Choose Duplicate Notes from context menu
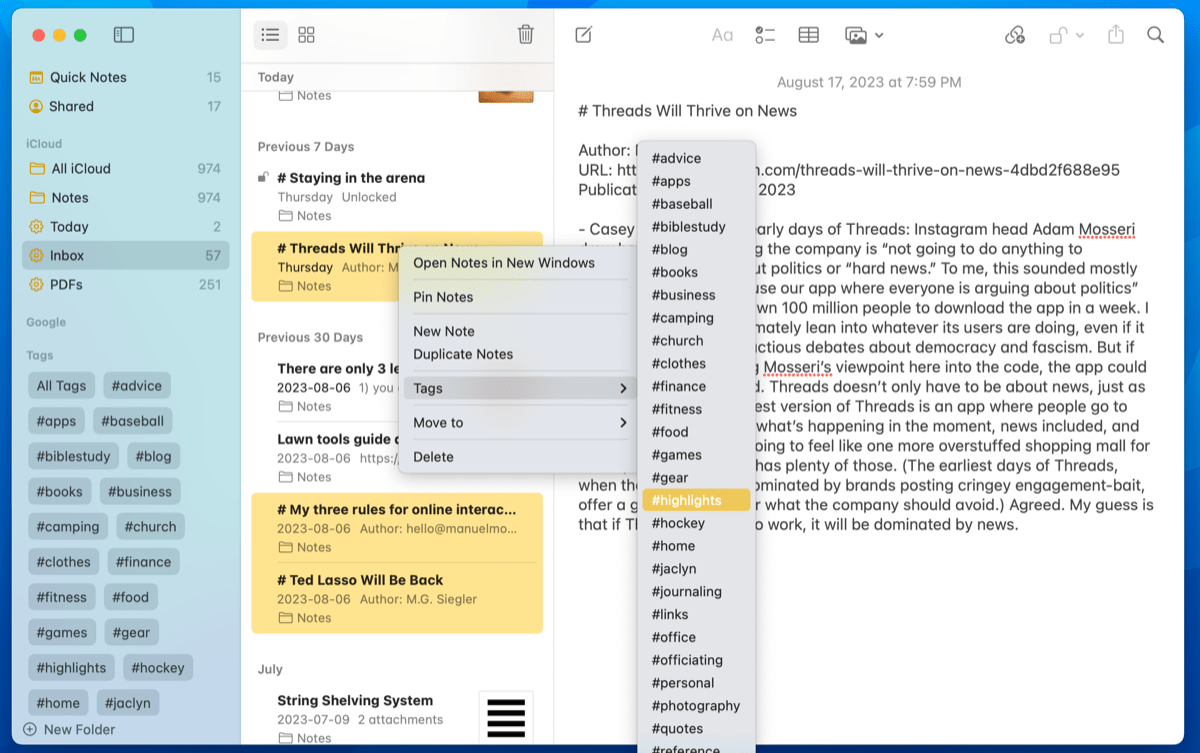Viewport: 1200px width, 753px height. coord(463,354)
